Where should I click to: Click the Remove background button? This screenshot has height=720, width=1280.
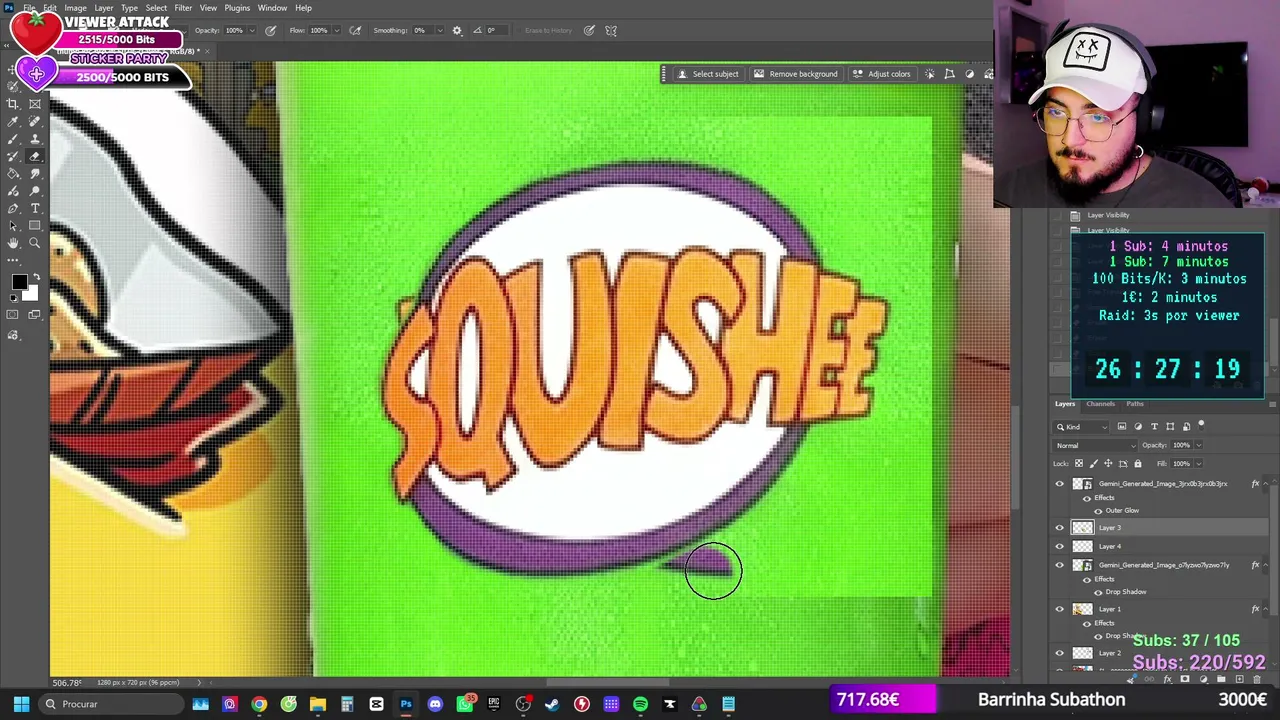(796, 74)
